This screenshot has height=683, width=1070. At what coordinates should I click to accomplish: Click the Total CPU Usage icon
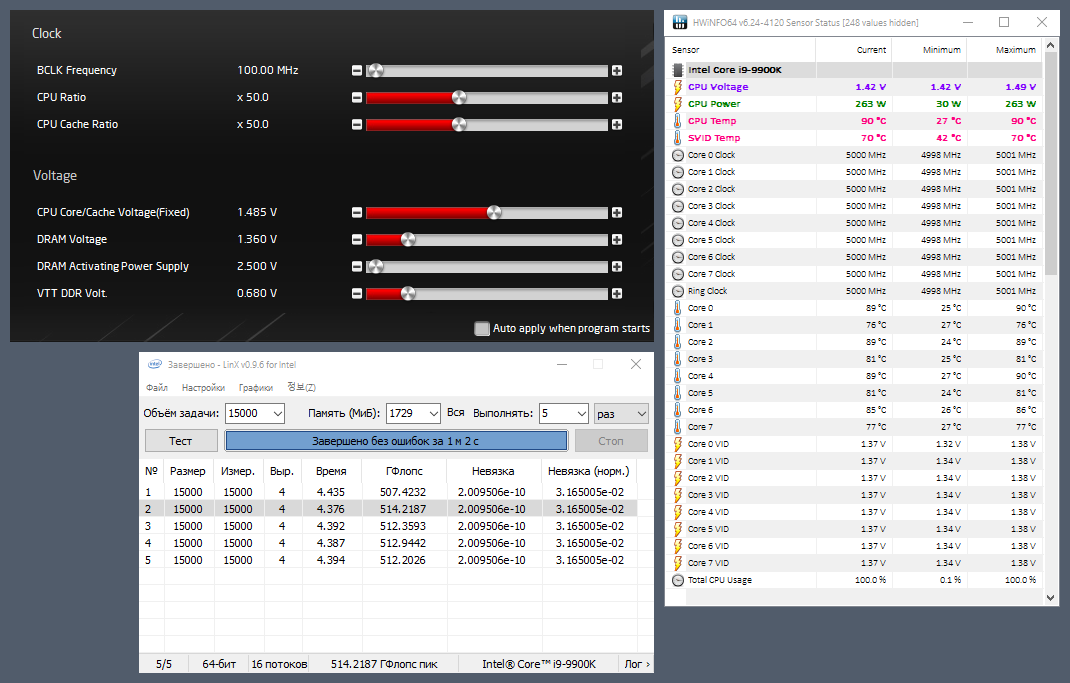point(678,580)
